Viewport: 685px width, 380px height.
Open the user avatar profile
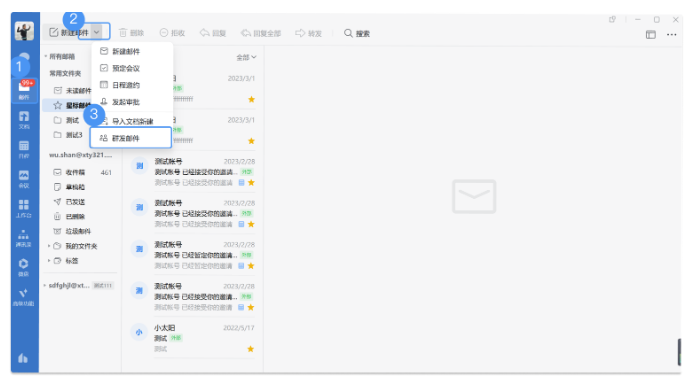coord(24,31)
